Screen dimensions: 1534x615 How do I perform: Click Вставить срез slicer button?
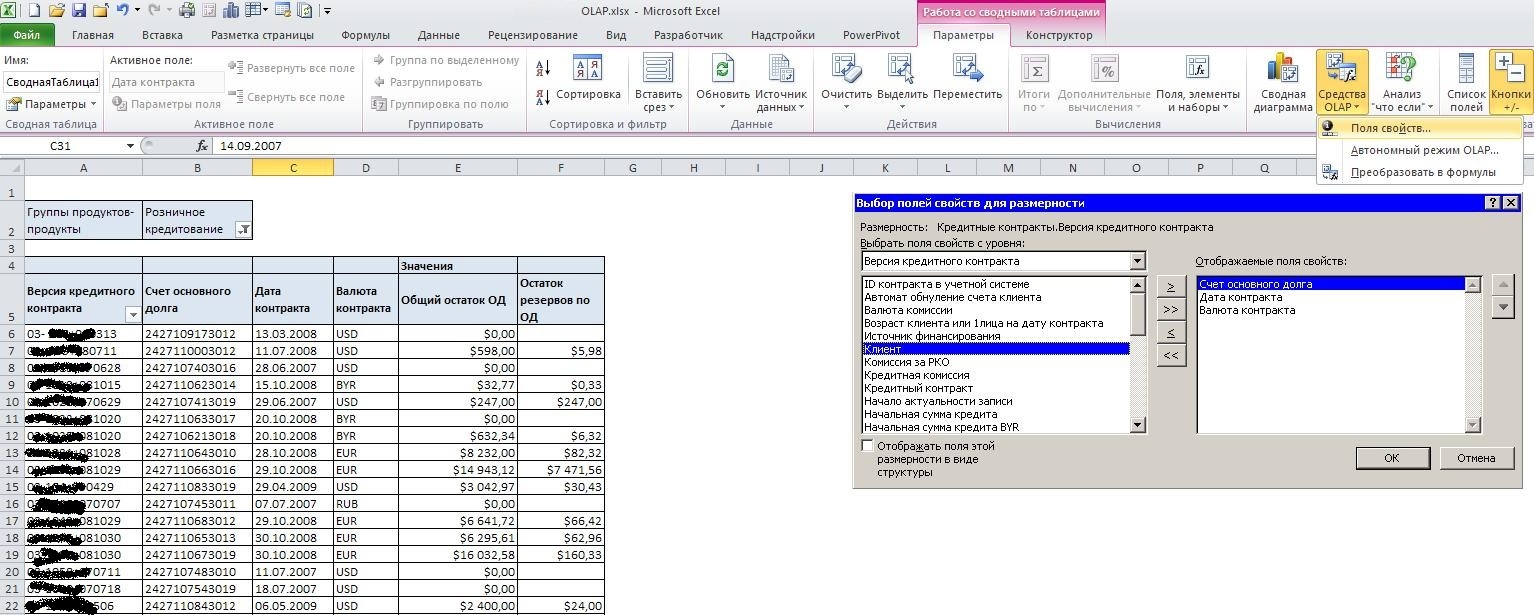(658, 83)
